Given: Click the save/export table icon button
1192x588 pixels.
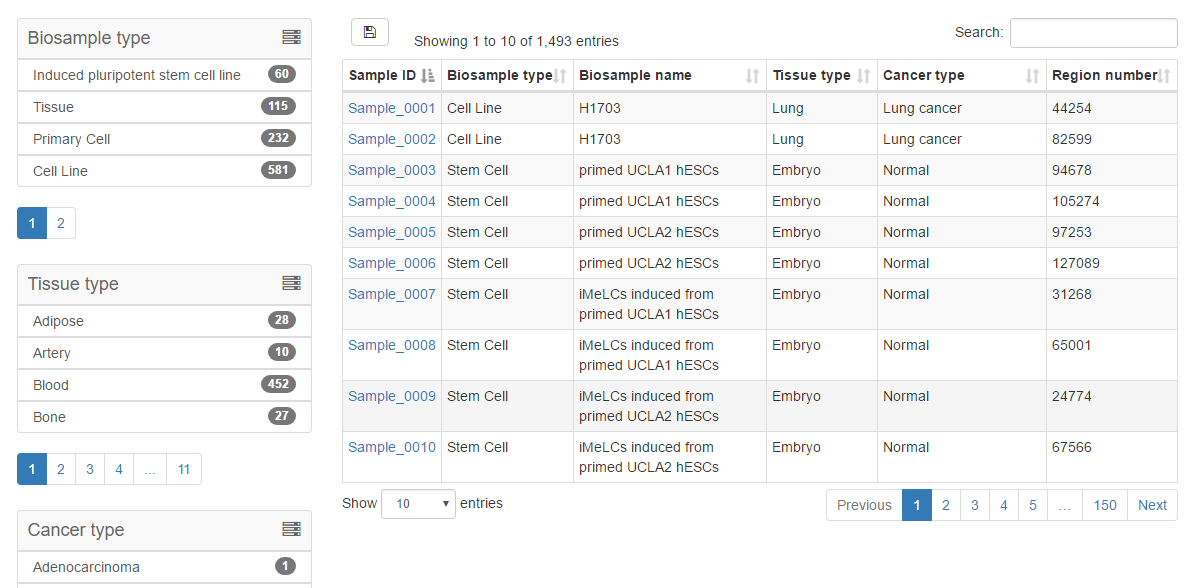Looking at the screenshot, I should pos(369,32).
